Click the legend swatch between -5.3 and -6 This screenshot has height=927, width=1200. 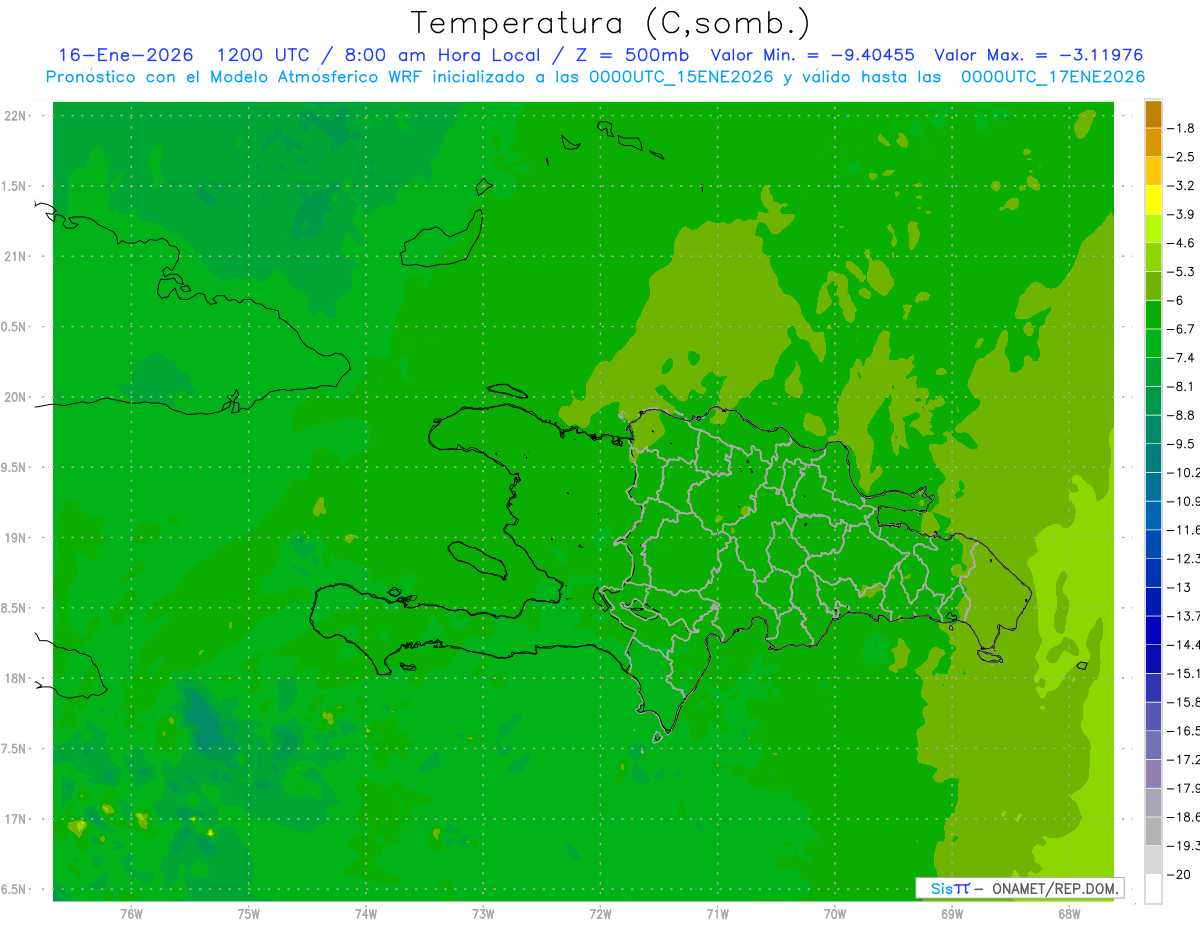click(x=1153, y=286)
